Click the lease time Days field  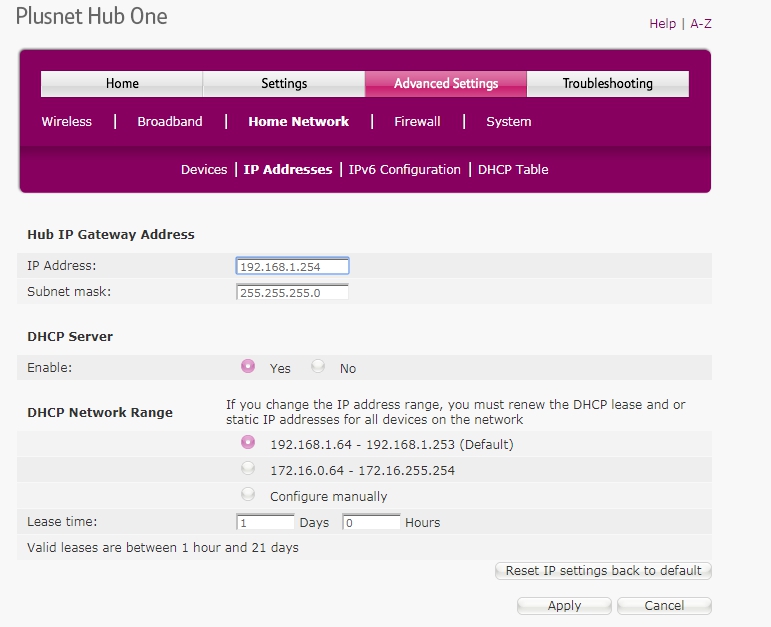[265, 522]
